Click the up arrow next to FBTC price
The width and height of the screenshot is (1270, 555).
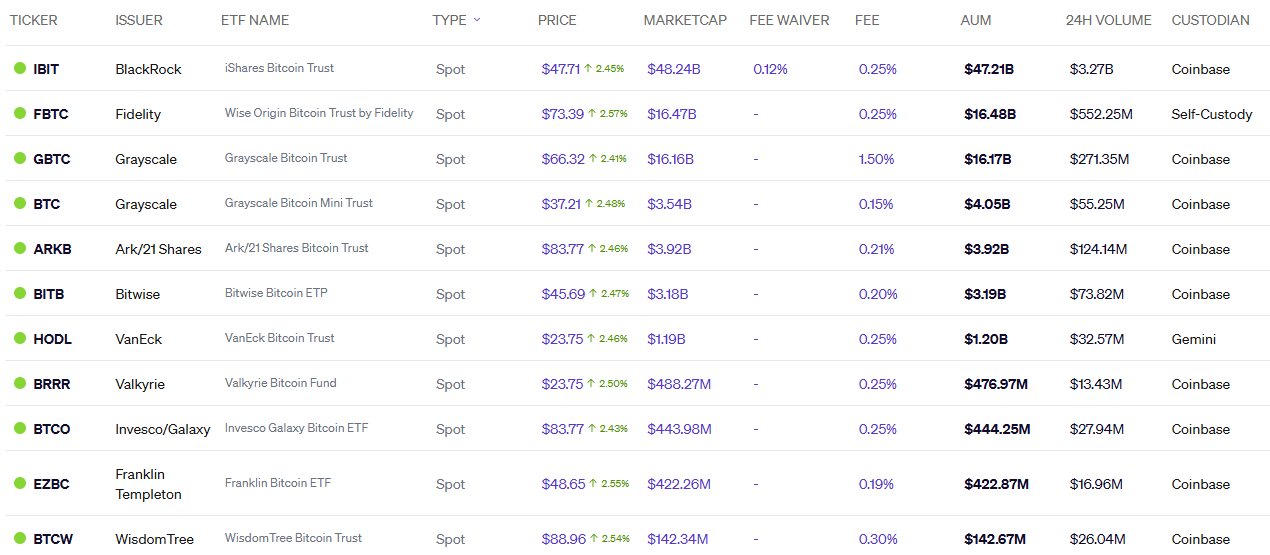pyautogui.click(x=591, y=114)
